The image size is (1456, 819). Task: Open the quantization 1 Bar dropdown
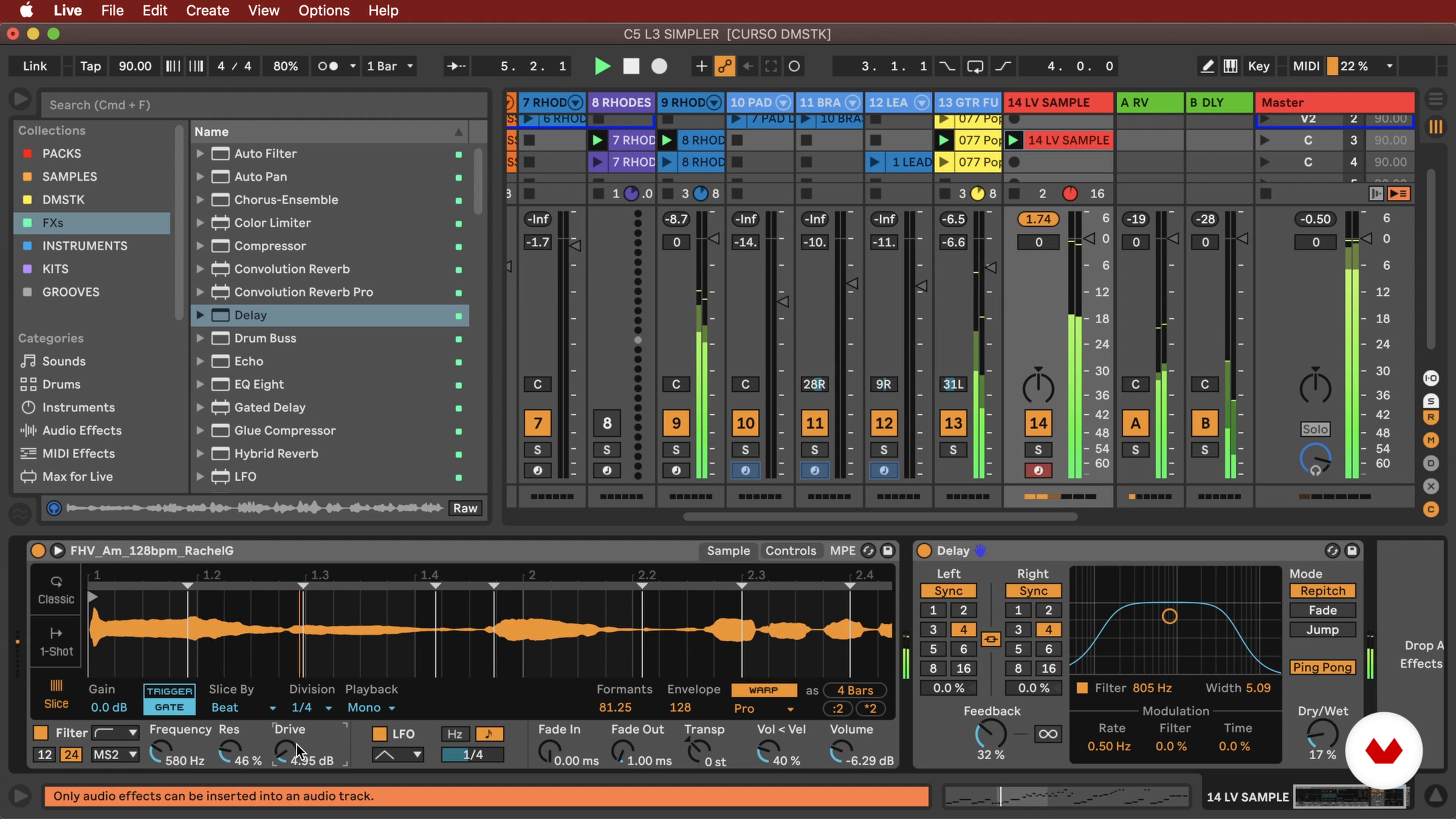pyautogui.click(x=389, y=66)
